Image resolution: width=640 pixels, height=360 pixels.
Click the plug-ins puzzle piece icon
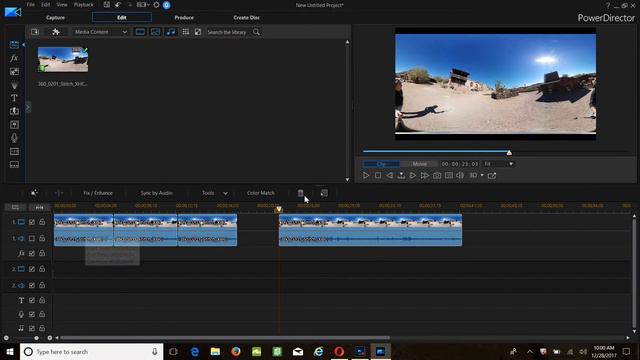[x=56, y=32]
